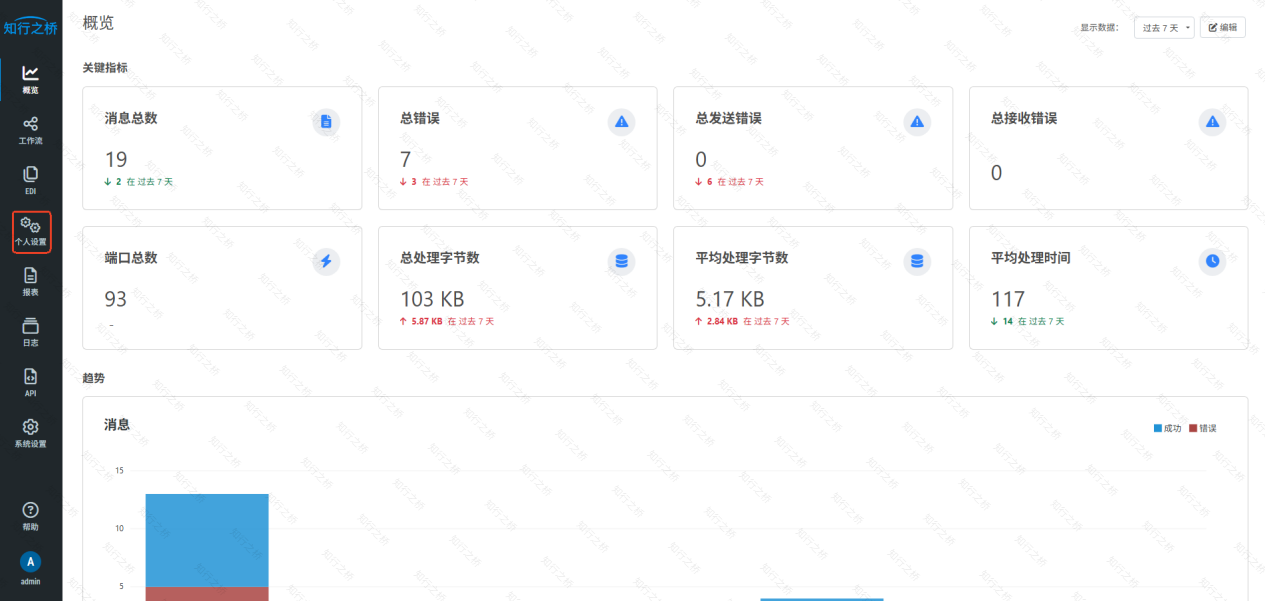Open the 工作流 workflow sidebar icon
The image size is (1265, 601).
(x=31, y=129)
